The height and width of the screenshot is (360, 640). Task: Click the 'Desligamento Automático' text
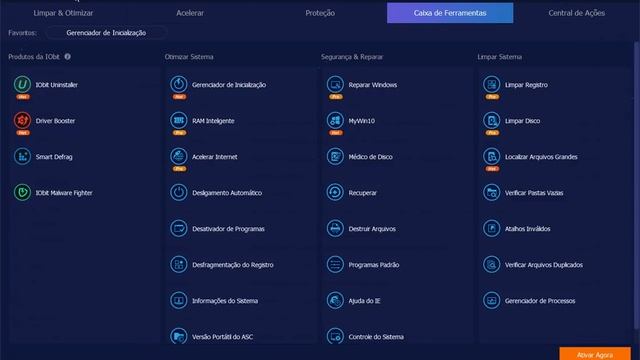coord(227,193)
